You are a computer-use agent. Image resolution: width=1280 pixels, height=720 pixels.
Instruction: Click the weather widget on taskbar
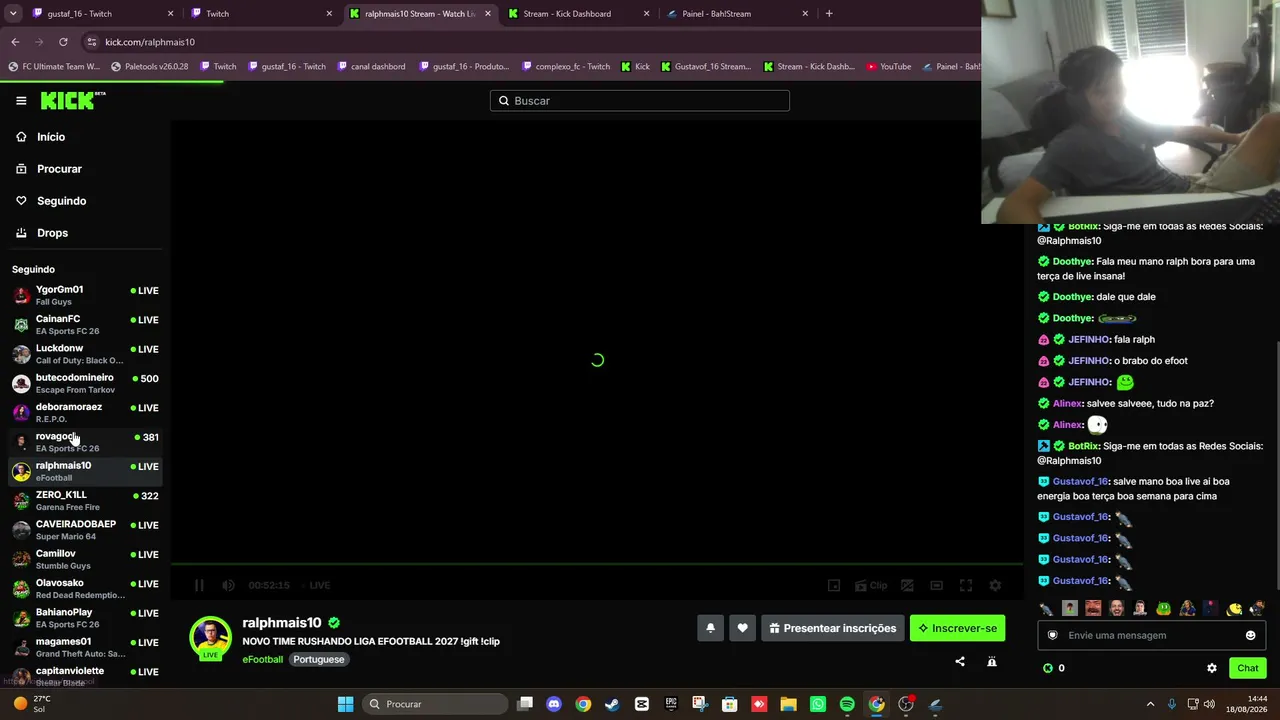(32, 704)
